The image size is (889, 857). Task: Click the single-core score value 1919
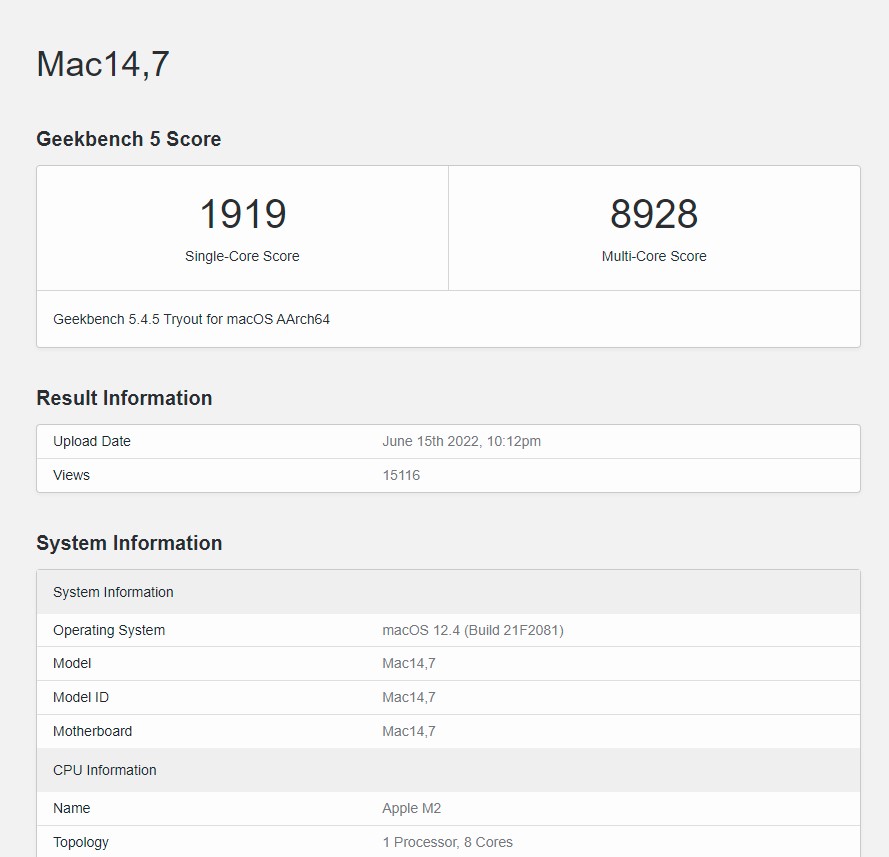pyautogui.click(x=243, y=214)
